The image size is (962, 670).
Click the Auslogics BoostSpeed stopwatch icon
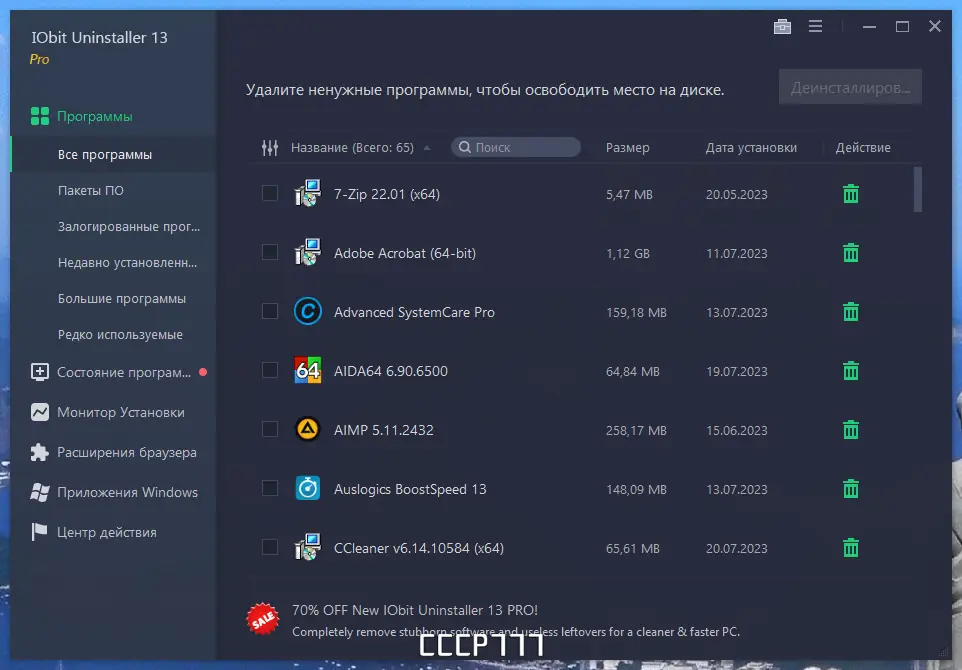pyautogui.click(x=307, y=488)
